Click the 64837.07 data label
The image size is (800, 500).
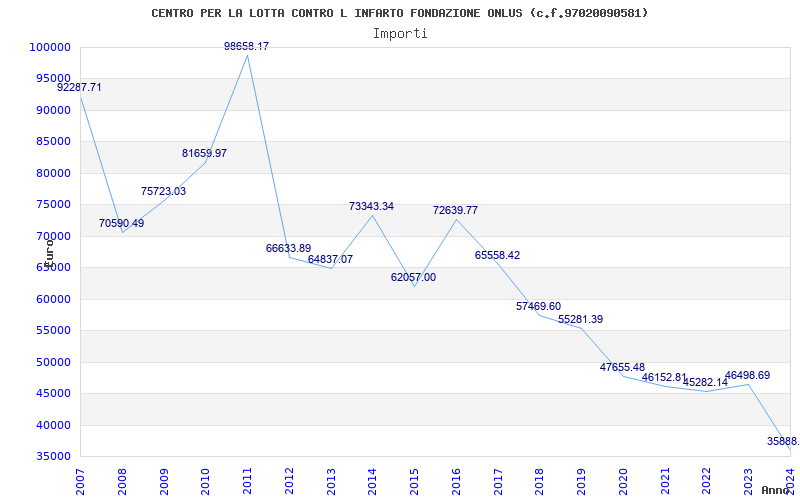[330, 259]
